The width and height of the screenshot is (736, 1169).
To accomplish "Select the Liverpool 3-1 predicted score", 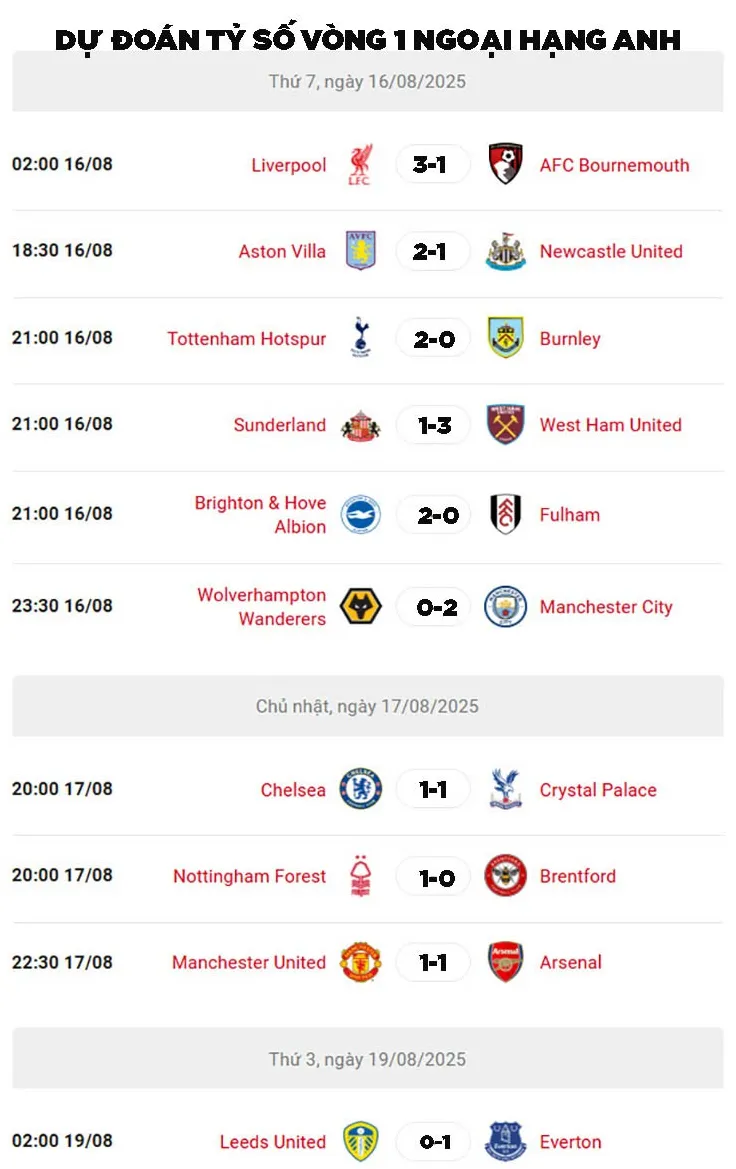I will 430,165.
